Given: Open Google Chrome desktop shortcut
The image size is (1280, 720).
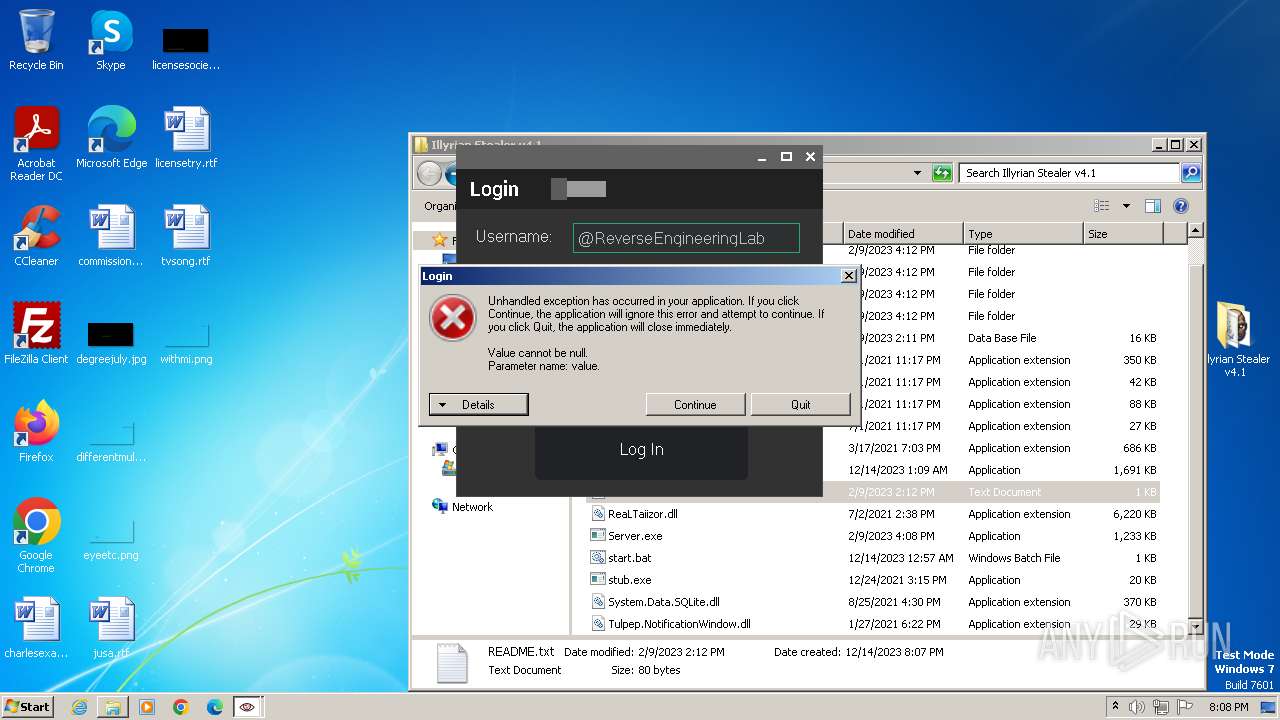Looking at the screenshot, I should [36, 536].
